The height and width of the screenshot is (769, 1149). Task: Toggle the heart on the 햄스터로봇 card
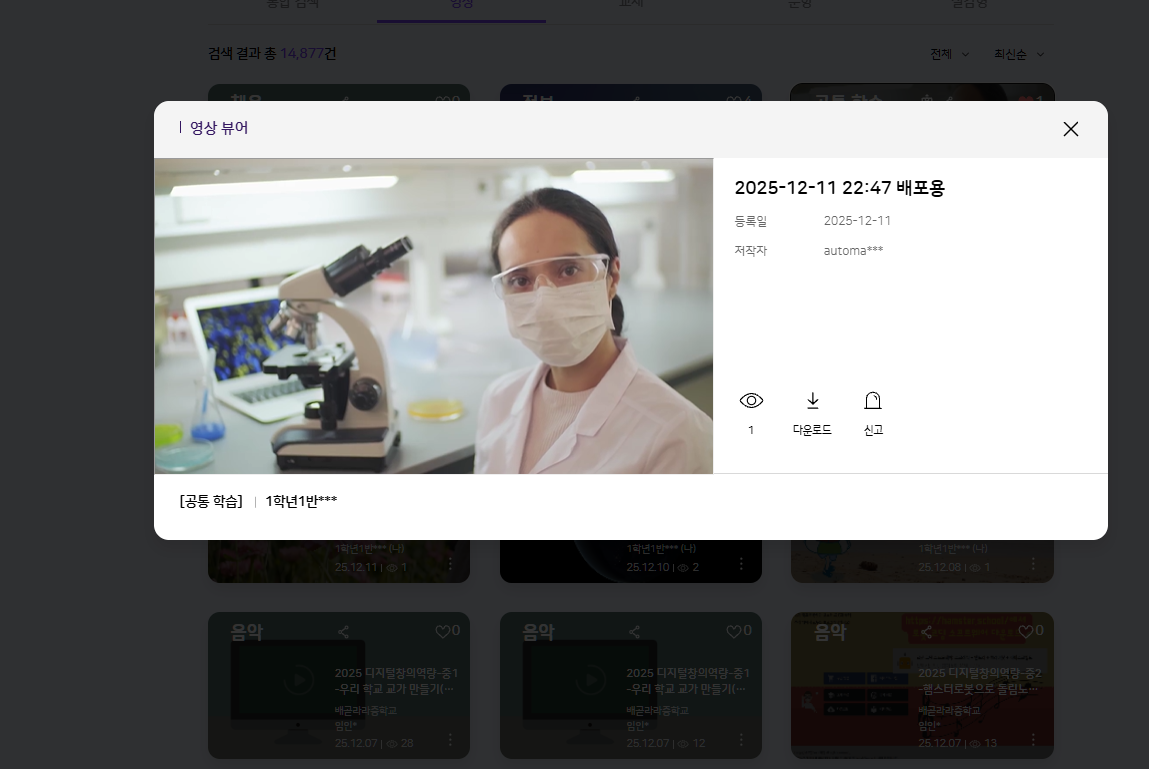pos(1026,632)
